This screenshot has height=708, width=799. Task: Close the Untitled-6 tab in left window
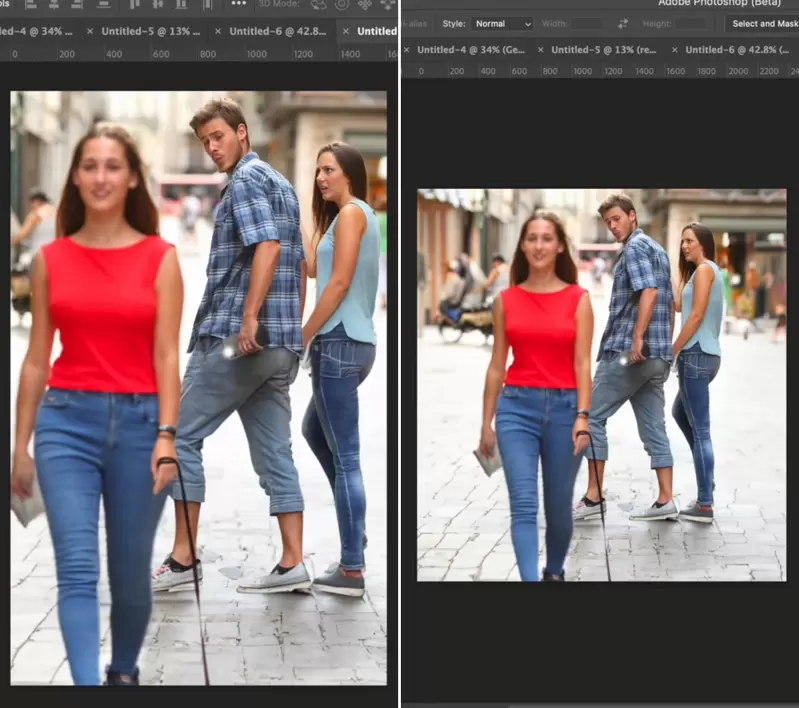(218, 31)
